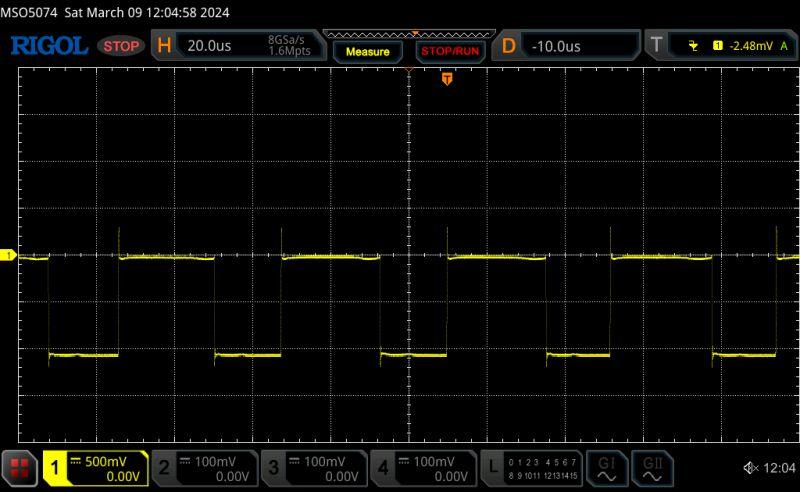800x492 pixels.
Task: Click the speaker mute icon
Action: (750, 468)
